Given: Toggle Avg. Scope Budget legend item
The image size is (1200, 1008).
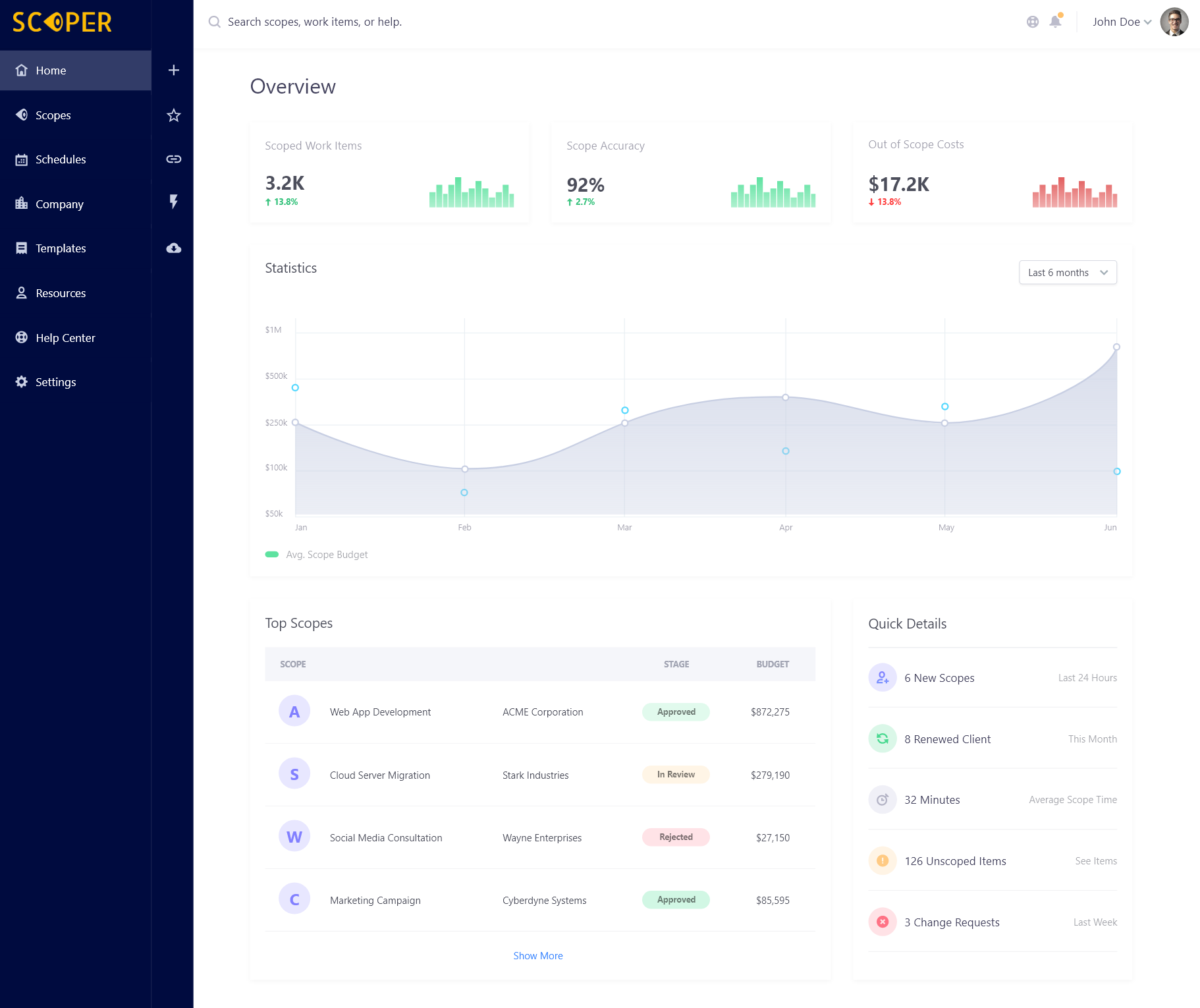Looking at the screenshot, I should [316, 555].
